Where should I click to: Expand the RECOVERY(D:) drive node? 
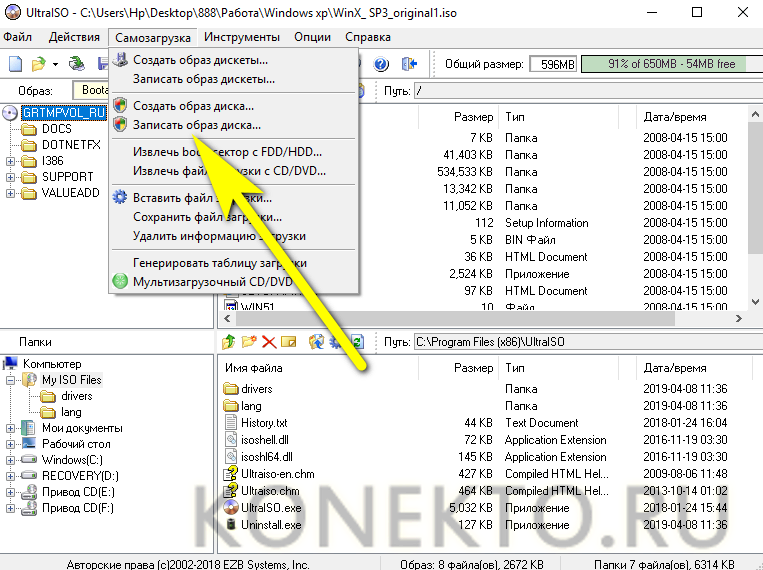(x=10, y=476)
